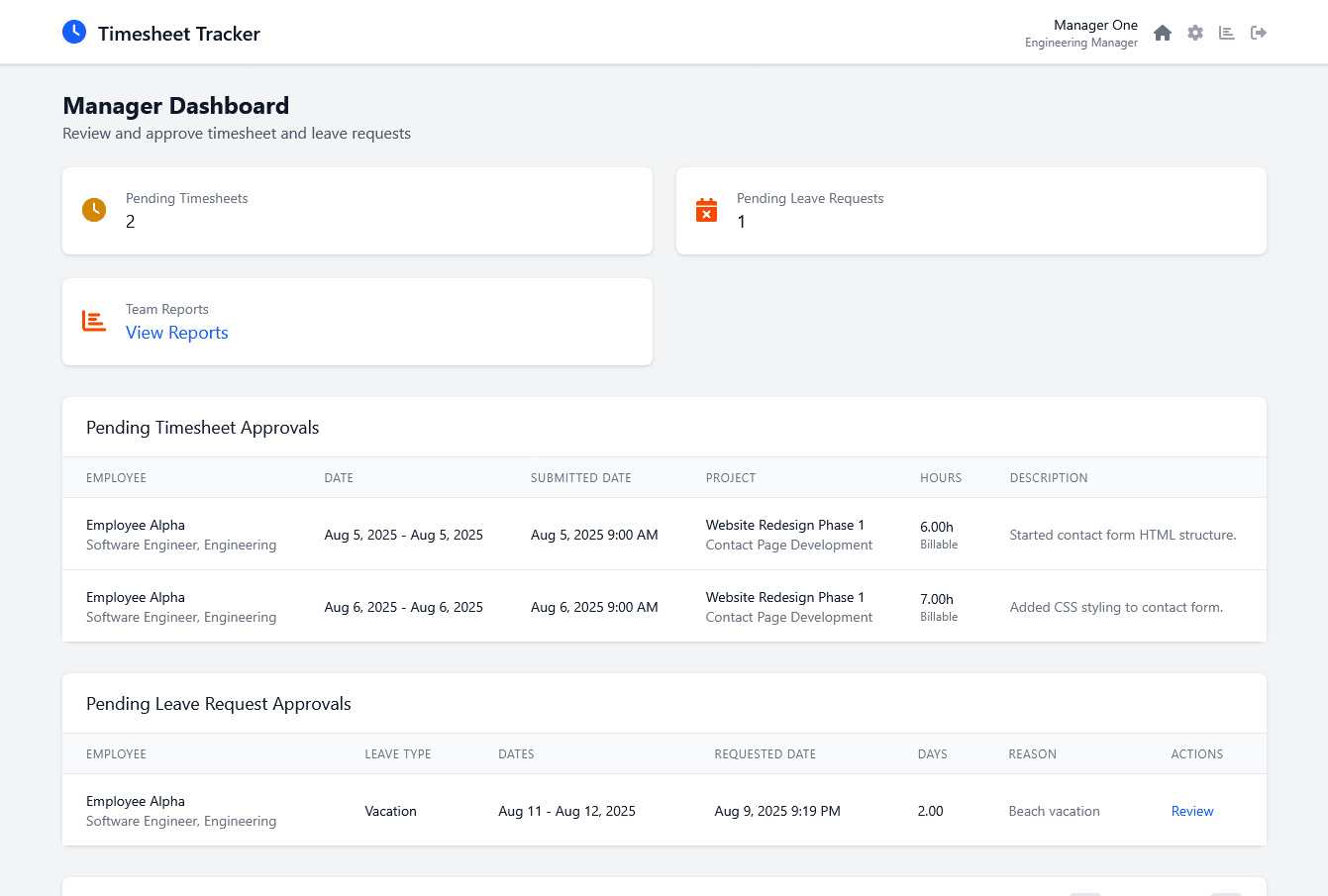Screen dimensions: 1328x896
Task: Open the View Reports link
Action: click(176, 333)
